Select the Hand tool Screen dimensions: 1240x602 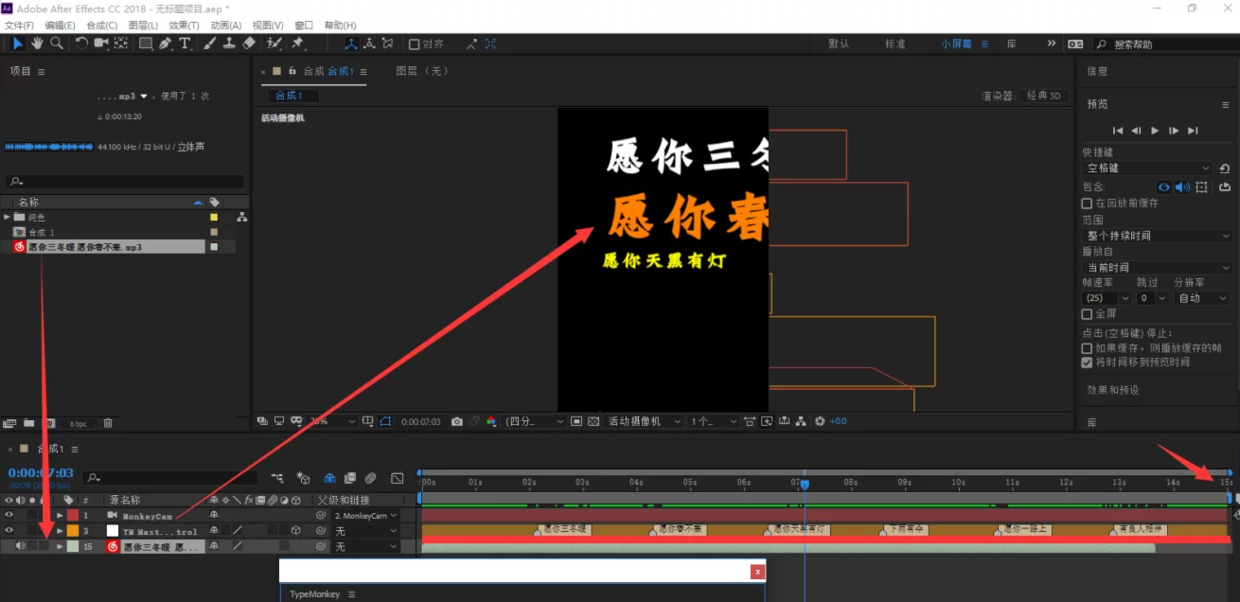tap(37, 44)
